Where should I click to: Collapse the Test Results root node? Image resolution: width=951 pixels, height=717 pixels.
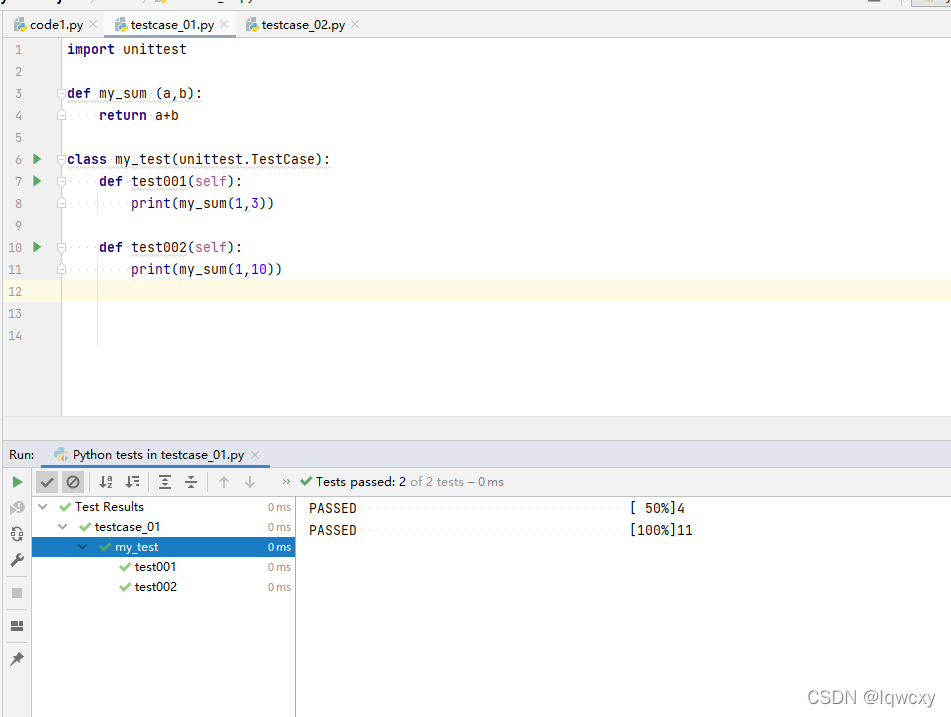(42, 507)
